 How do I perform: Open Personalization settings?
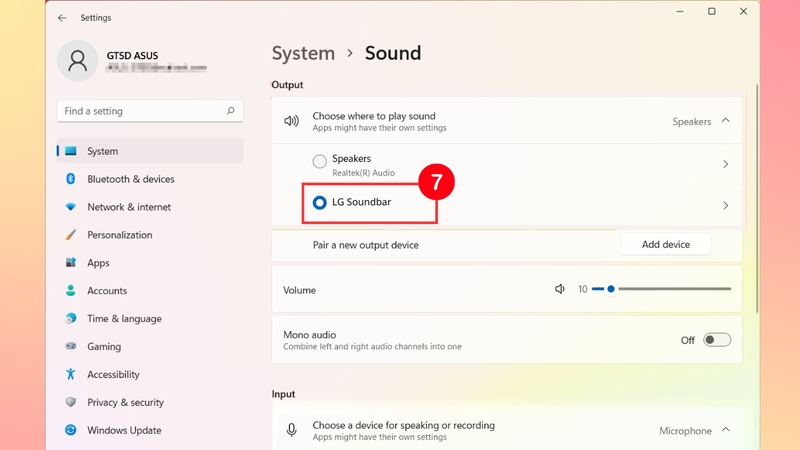point(150,235)
